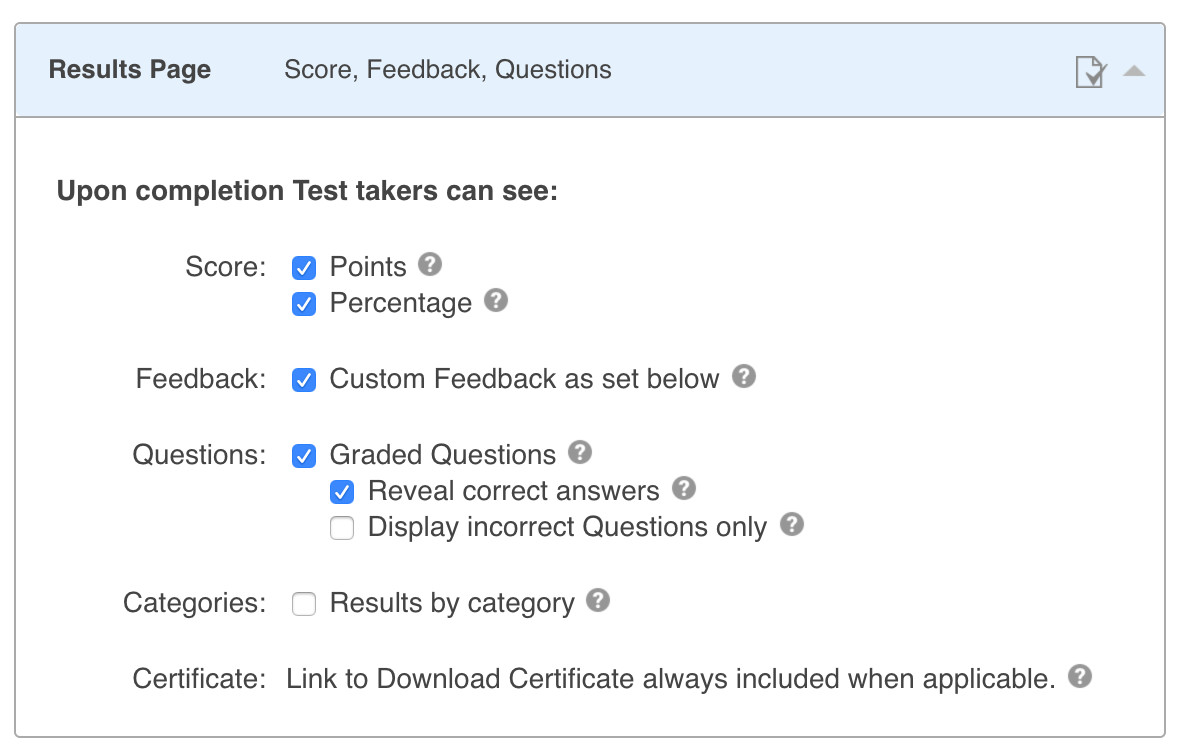1184x746 pixels.
Task: Uncheck the Graded Questions checkbox
Action: click(x=304, y=456)
